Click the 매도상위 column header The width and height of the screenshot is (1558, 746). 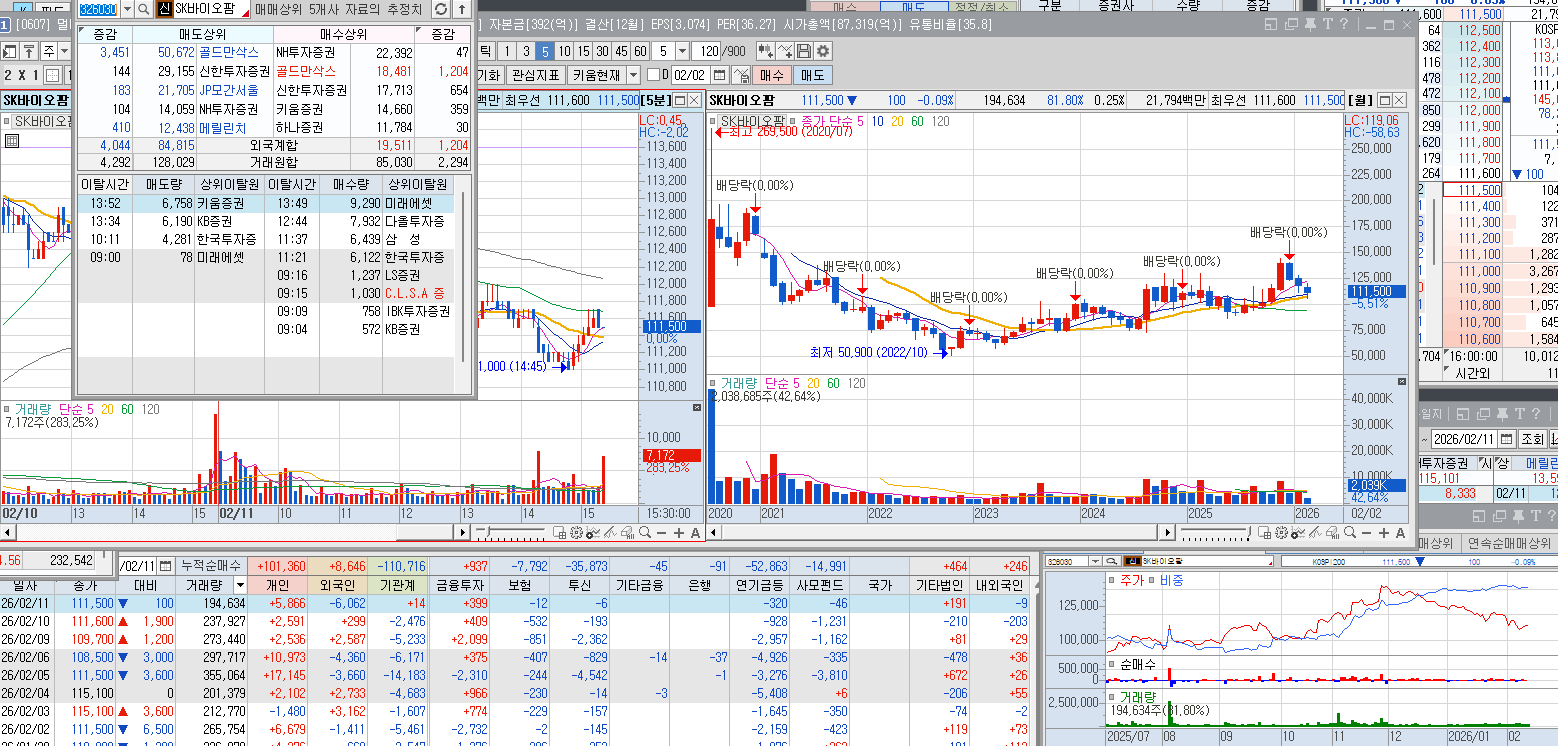(x=203, y=34)
